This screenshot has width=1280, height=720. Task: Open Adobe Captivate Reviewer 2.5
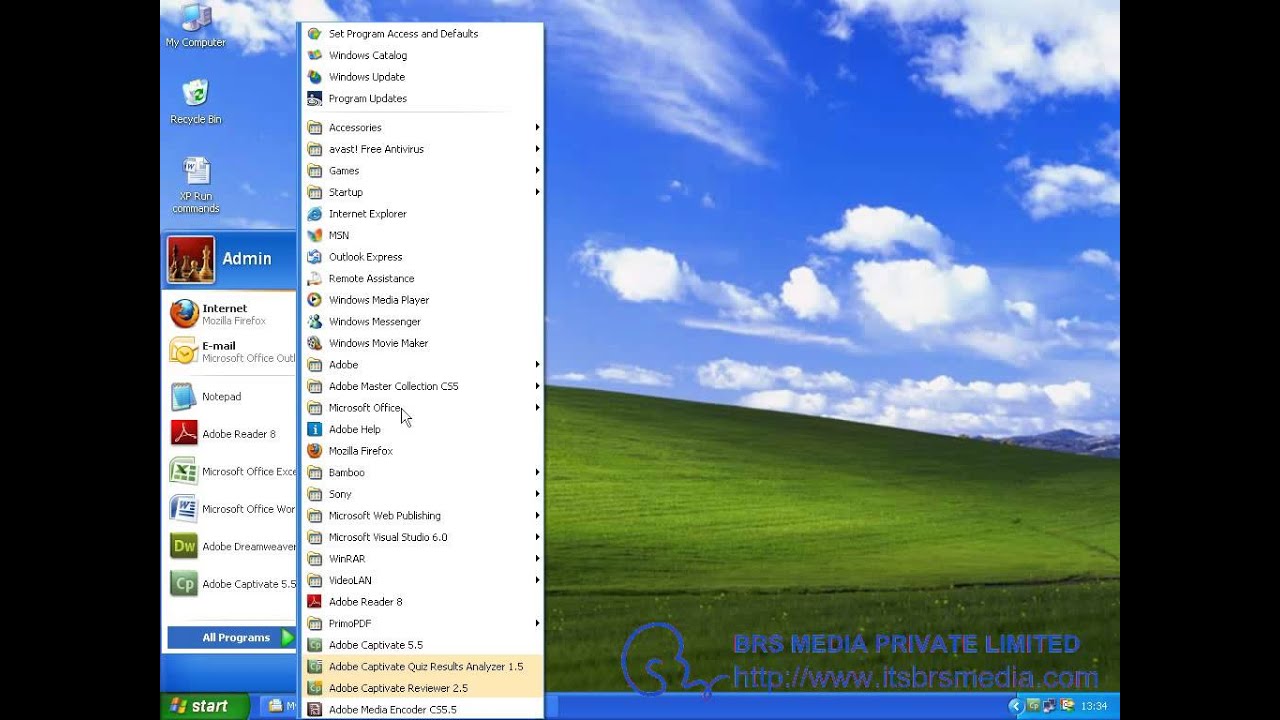[x=422, y=688]
